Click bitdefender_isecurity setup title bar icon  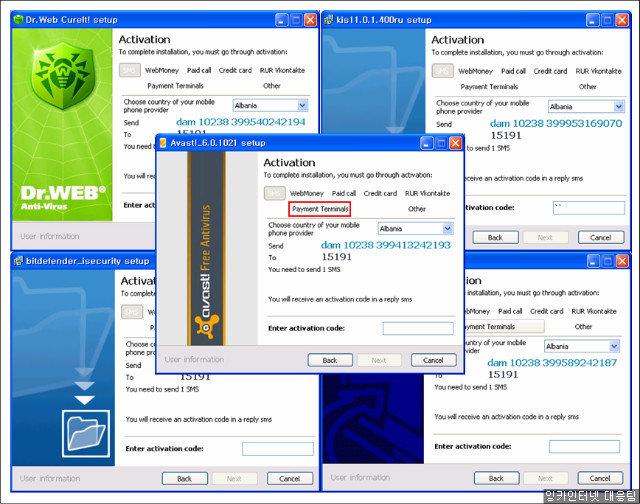tap(18, 261)
